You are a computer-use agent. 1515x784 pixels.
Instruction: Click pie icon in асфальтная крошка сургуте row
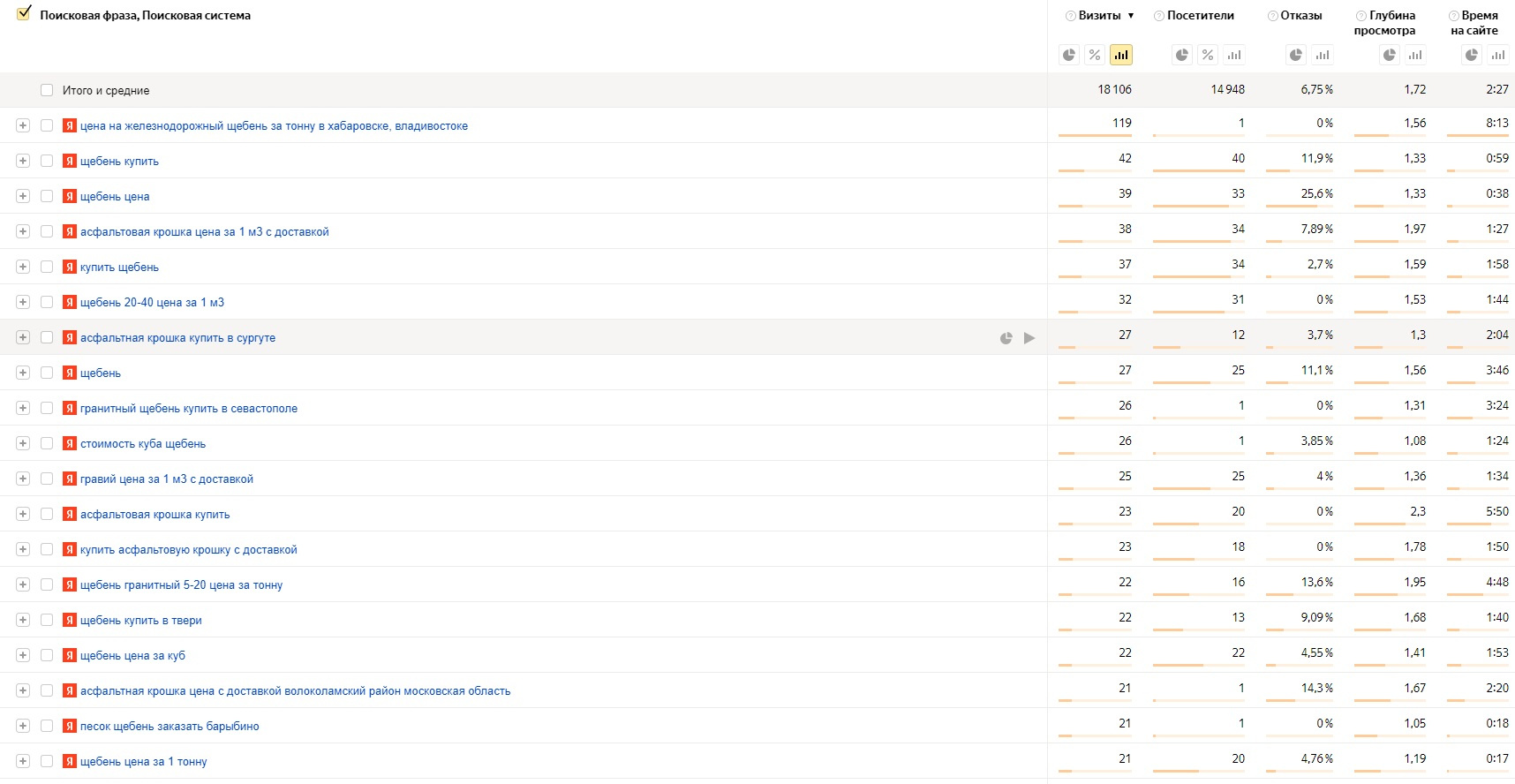tap(1006, 338)
